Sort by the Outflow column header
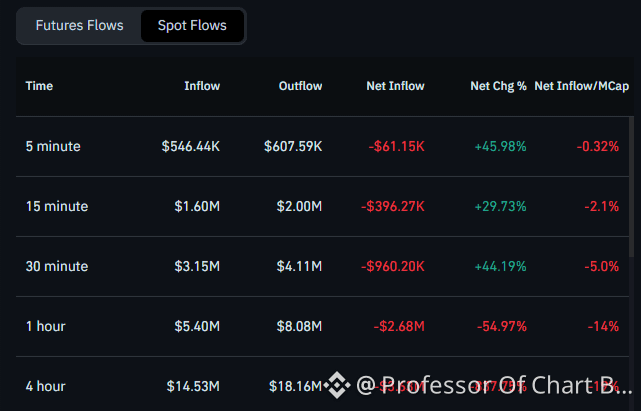 tap(300, 86)
